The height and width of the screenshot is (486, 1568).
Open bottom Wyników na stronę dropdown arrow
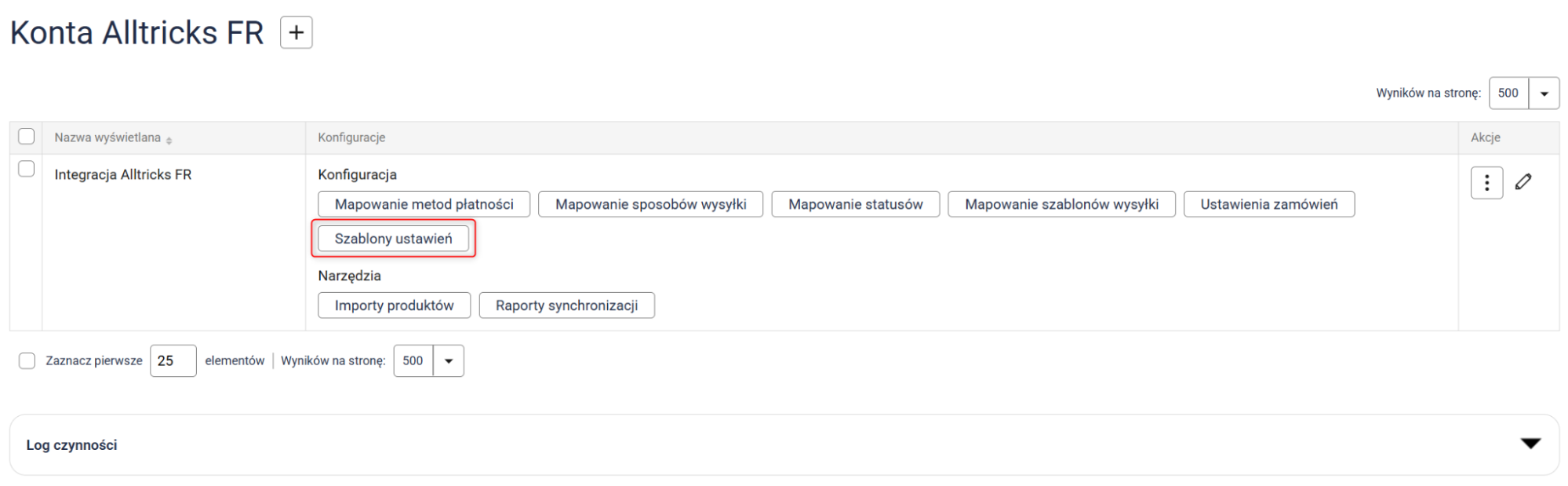pyautogui.click(x=448, y=361)
